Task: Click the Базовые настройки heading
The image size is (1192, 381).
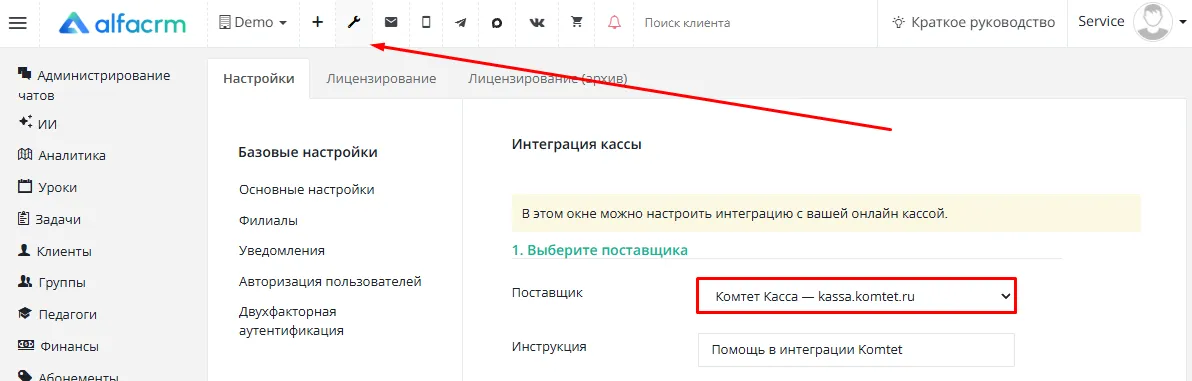Action: click(x=308, y=153)
